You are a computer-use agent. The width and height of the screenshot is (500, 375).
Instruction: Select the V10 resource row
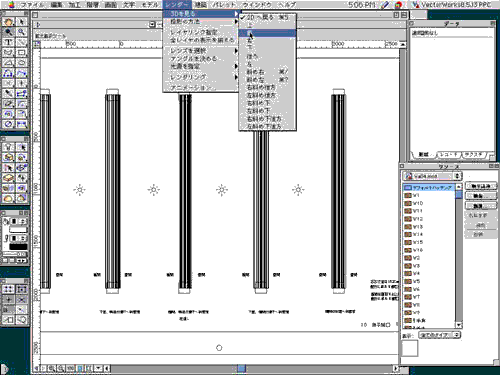[429, 203]
